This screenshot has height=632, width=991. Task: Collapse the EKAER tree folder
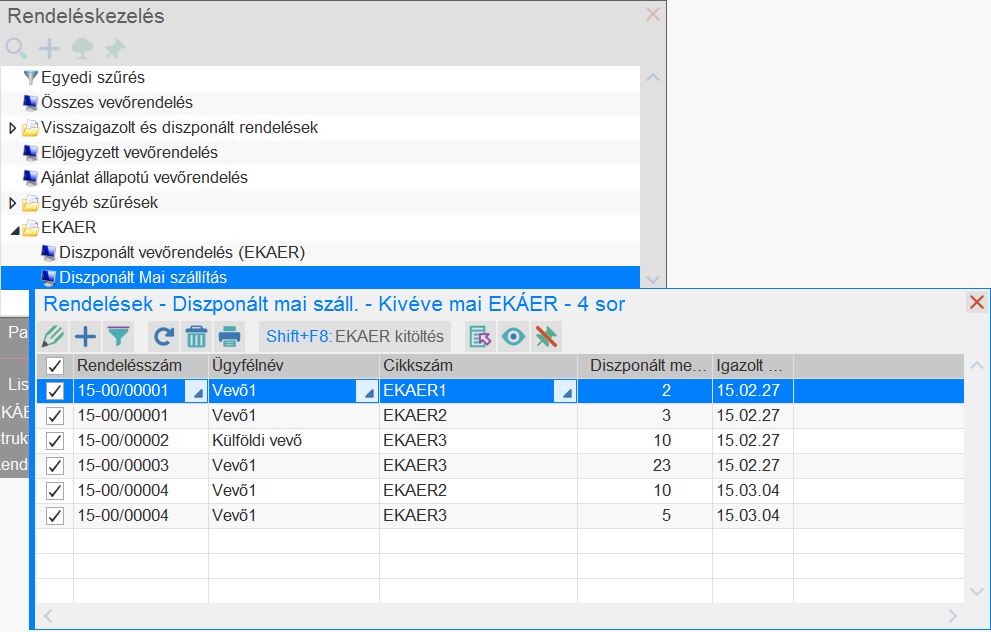[x=13, y=228]
